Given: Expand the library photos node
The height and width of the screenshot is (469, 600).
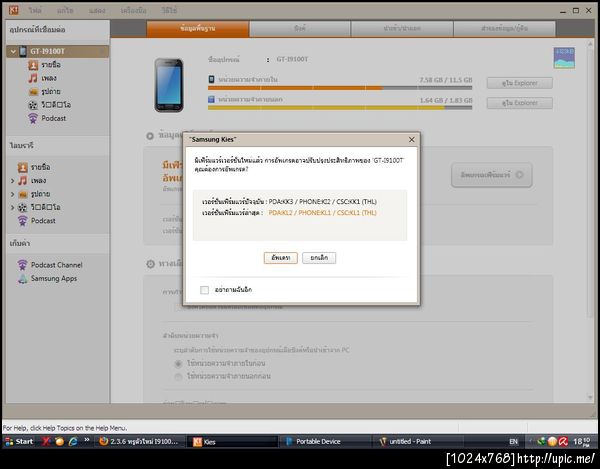Looking at the screenshot, I should (12, 194).
